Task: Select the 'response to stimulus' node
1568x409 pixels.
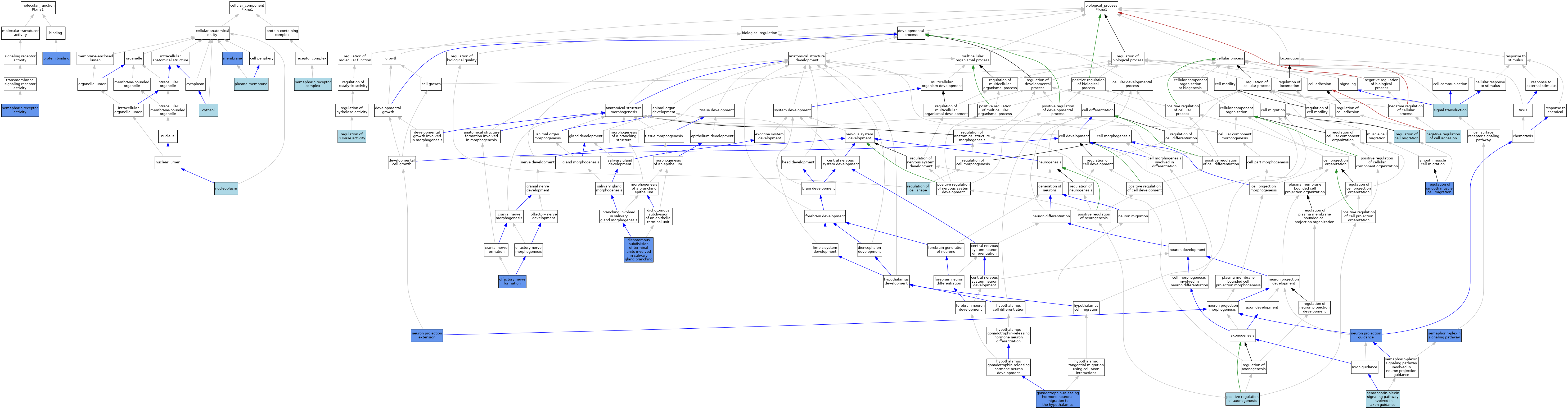Action: coord(1516,58)
